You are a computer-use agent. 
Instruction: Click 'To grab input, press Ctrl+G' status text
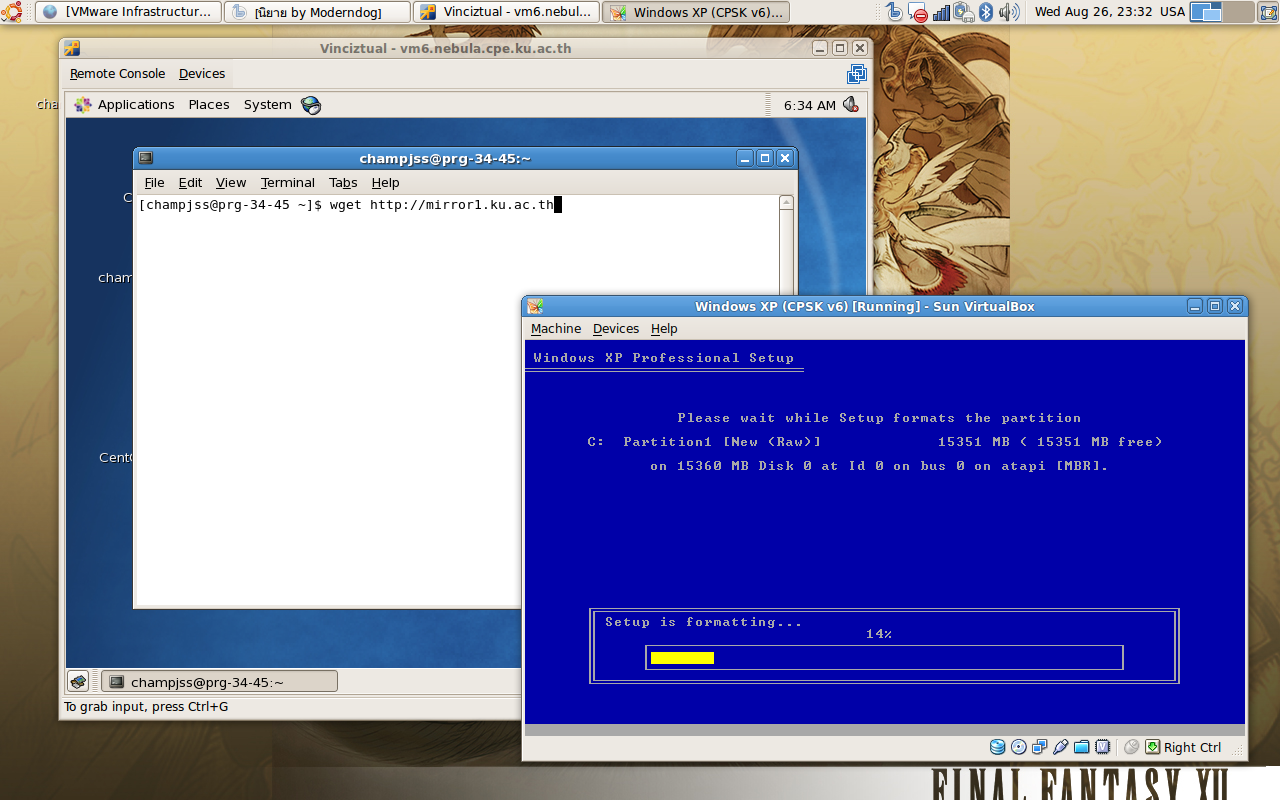[x=146, y=707]
